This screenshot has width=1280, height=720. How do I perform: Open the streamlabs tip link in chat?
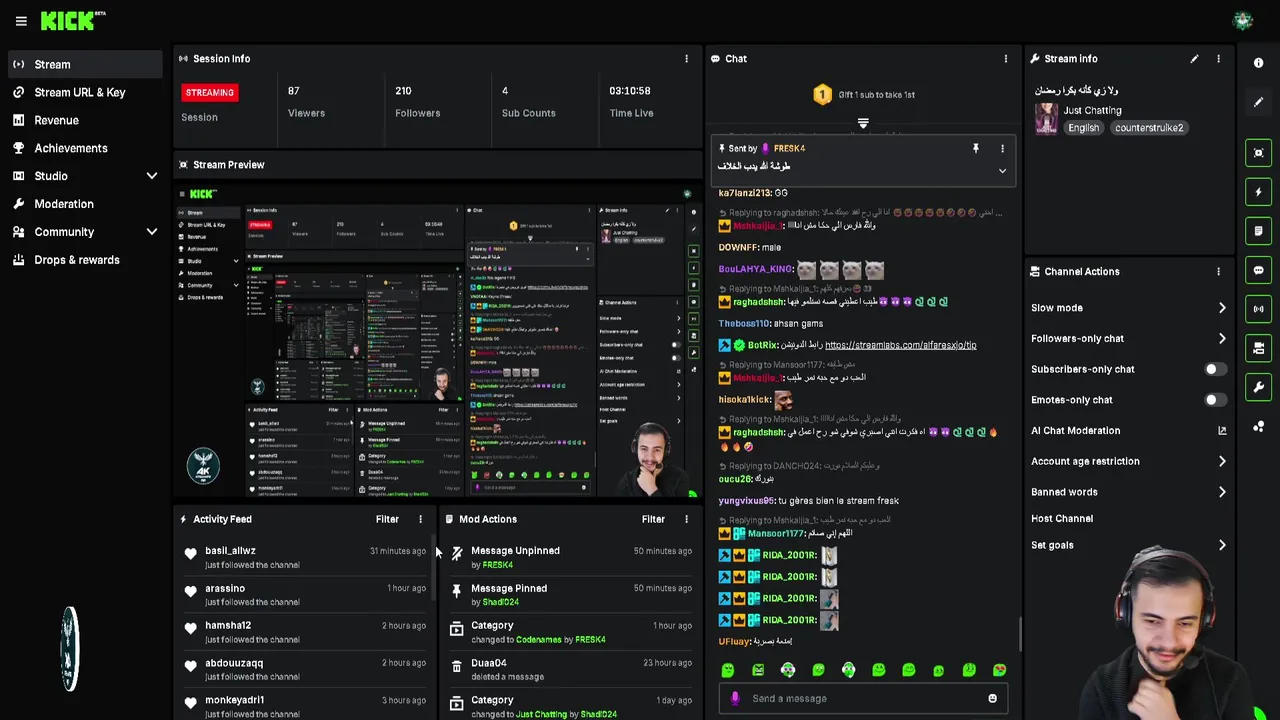point(900,345)
